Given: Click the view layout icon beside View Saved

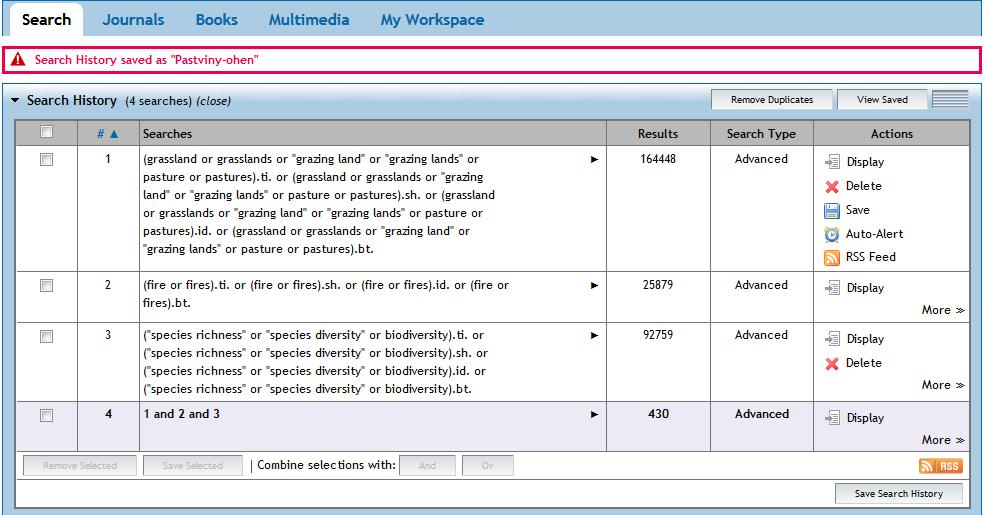Looking at the screenshot, I should (x=950, y=99).
